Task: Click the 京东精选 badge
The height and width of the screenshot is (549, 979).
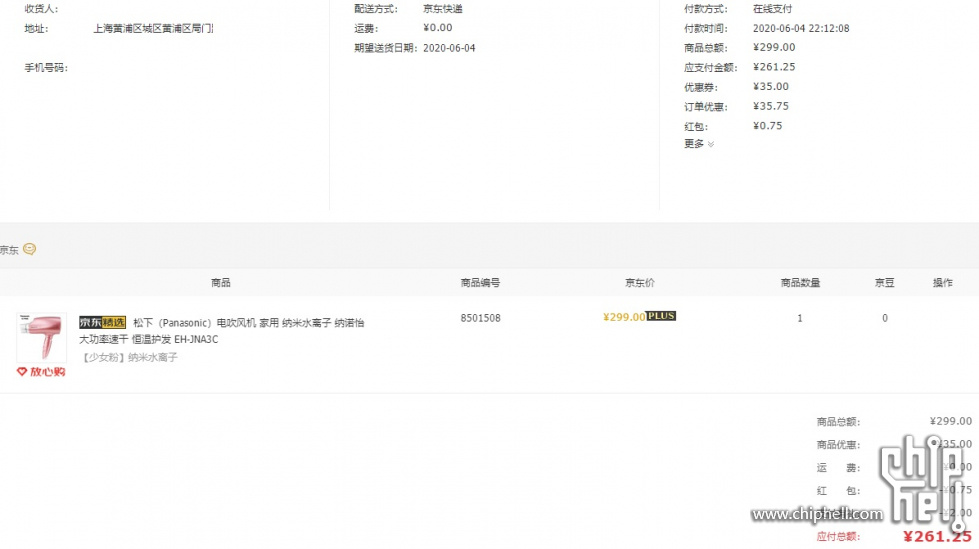Action: 102,322
